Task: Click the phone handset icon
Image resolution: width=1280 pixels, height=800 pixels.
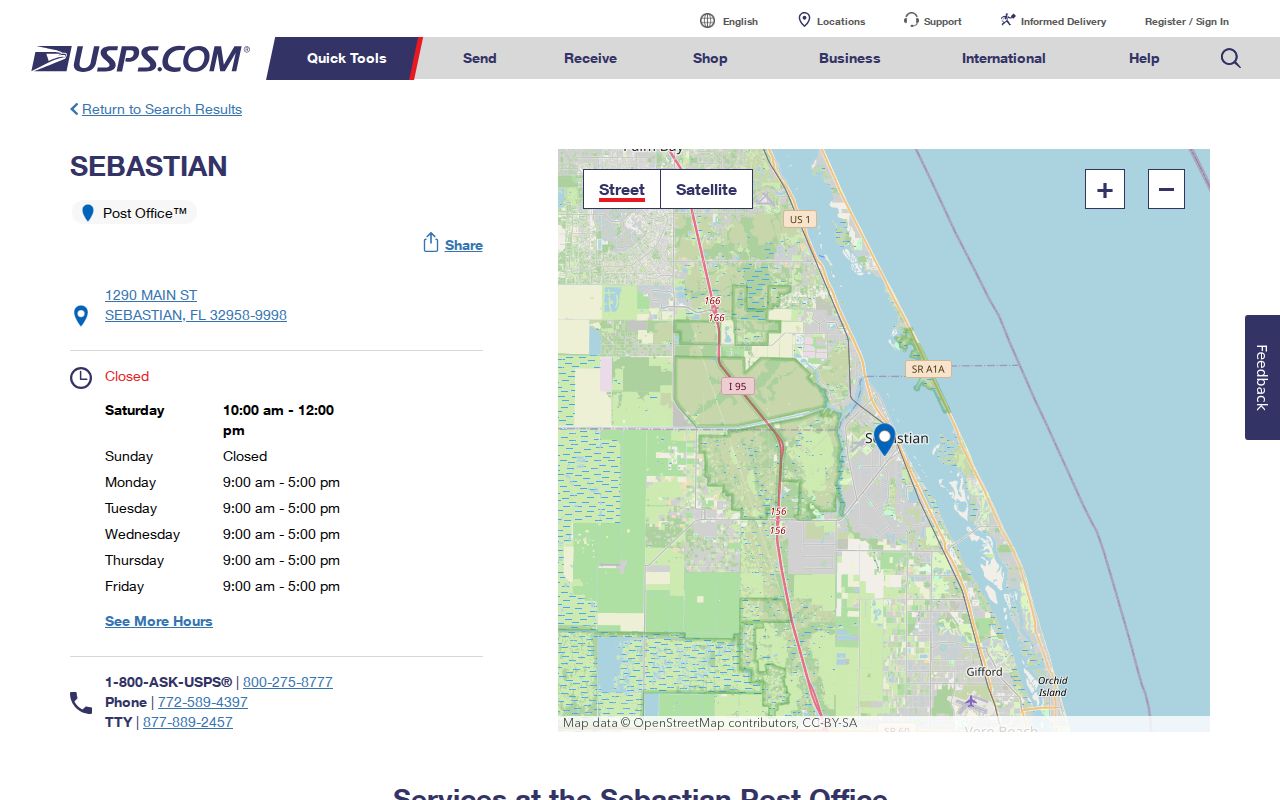Action: pyautogui.click(x=81, y=703)
